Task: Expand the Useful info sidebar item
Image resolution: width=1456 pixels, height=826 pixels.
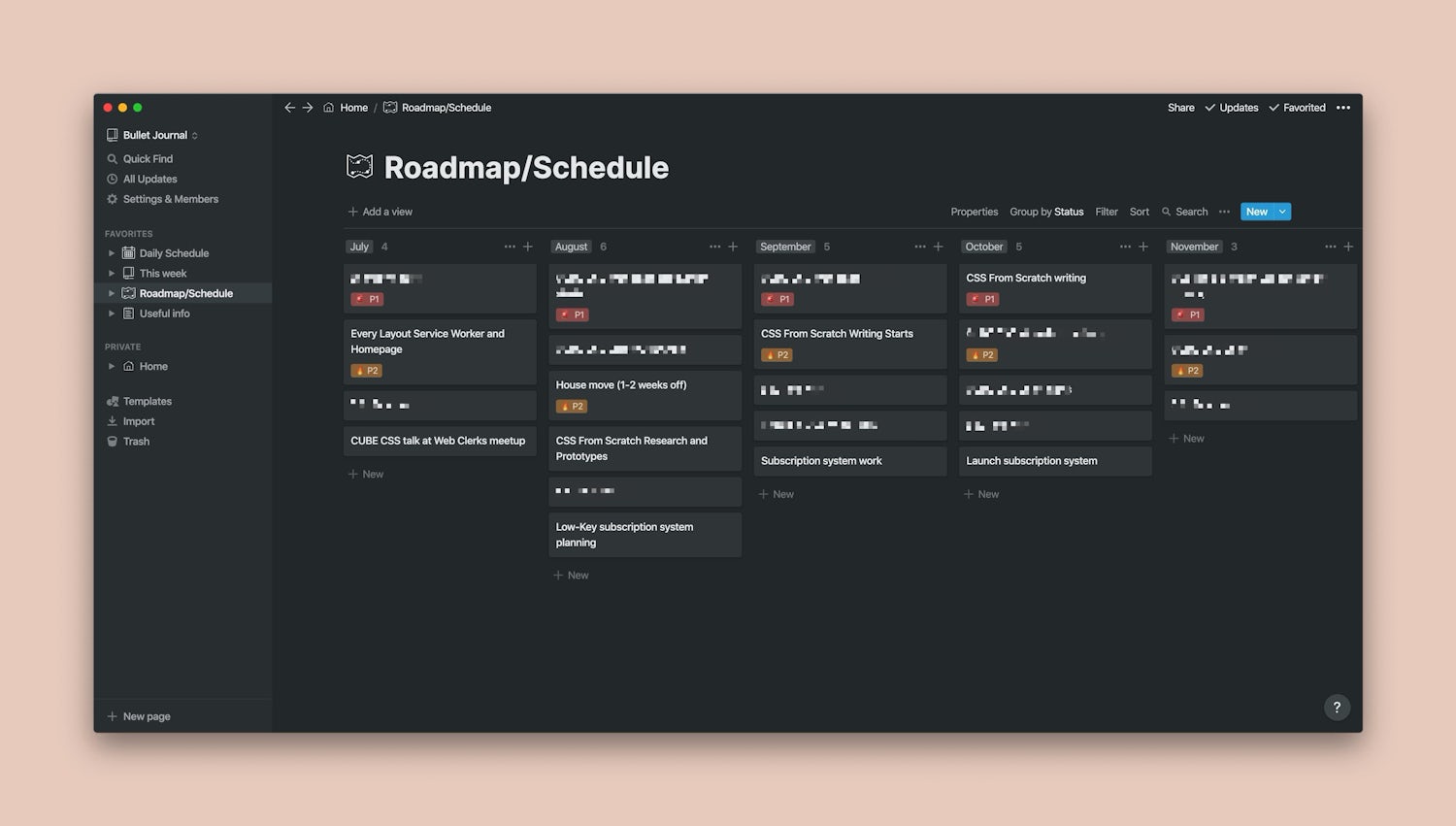Action: [x=112, y=314]
